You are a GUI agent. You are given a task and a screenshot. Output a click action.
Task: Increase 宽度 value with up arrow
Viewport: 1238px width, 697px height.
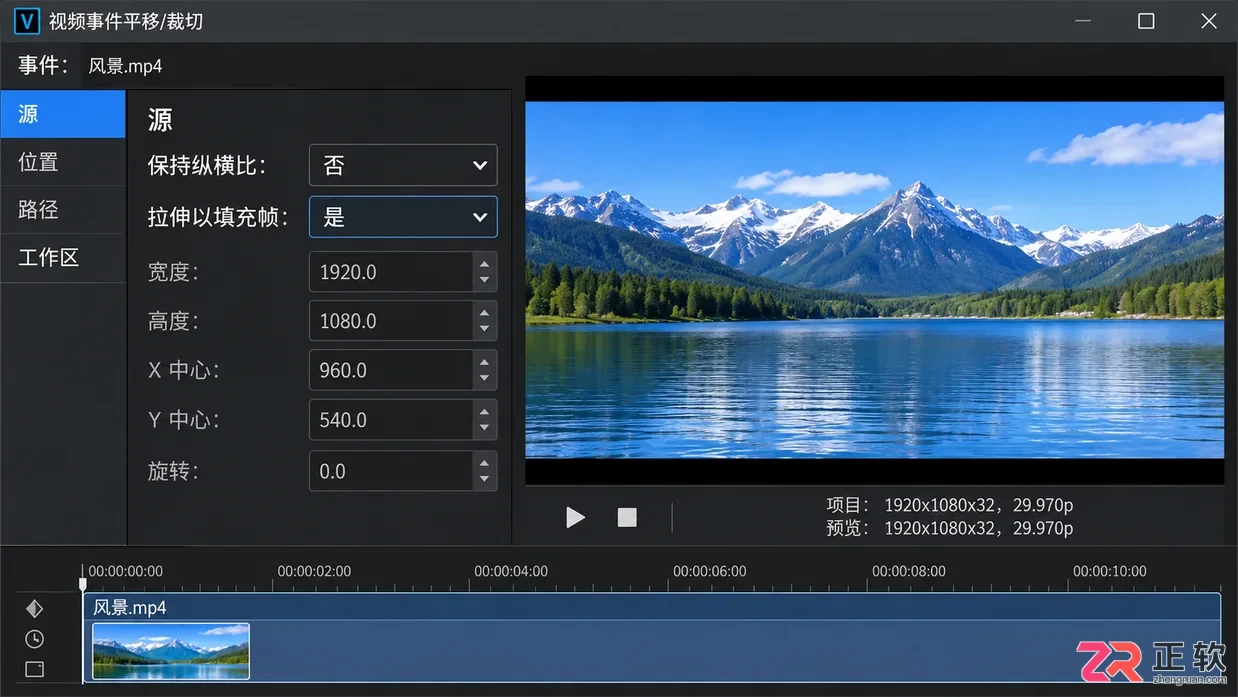point(484,264)
